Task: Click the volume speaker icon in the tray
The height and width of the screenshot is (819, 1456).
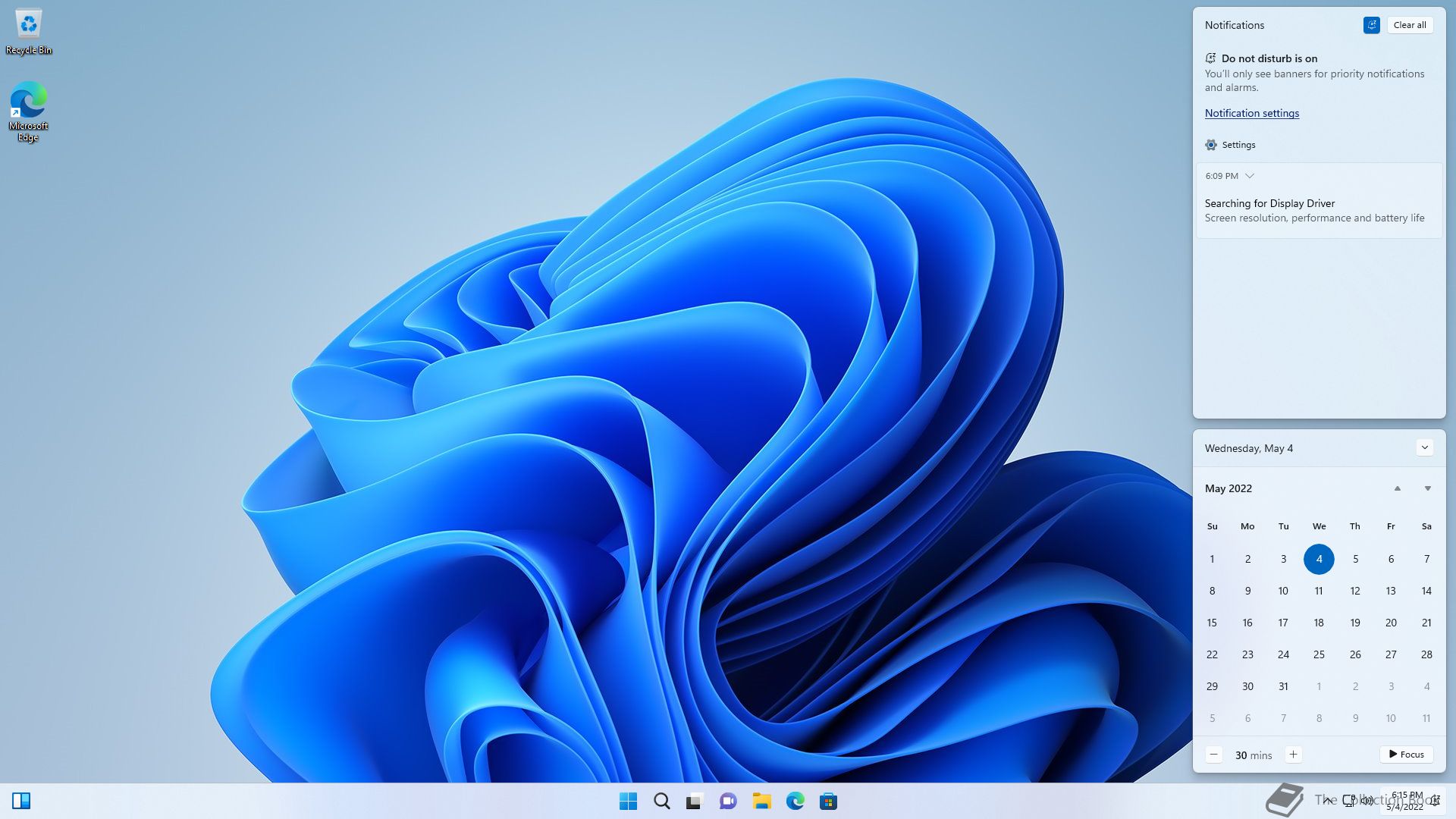Action: coord(1367,801)
